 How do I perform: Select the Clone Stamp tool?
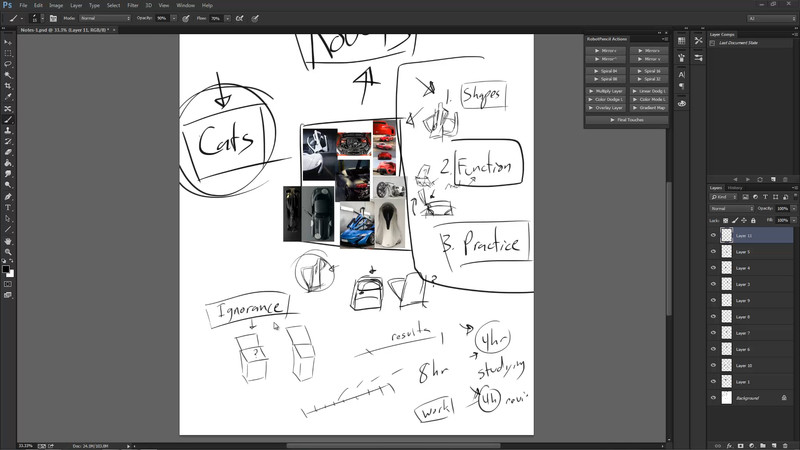click(8, 131)
